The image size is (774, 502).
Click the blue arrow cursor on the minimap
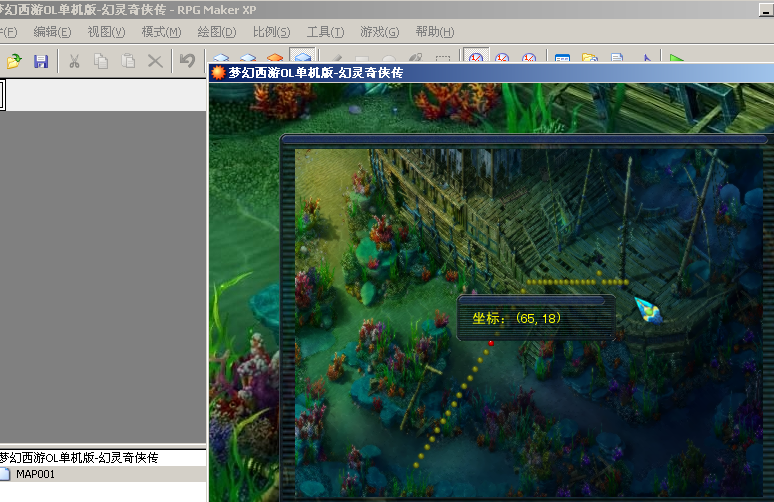click(648, 310)
